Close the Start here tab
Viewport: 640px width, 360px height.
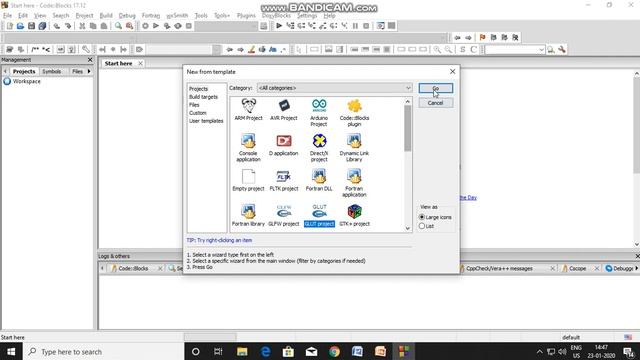pyautogui.click(x=140, y=63)
